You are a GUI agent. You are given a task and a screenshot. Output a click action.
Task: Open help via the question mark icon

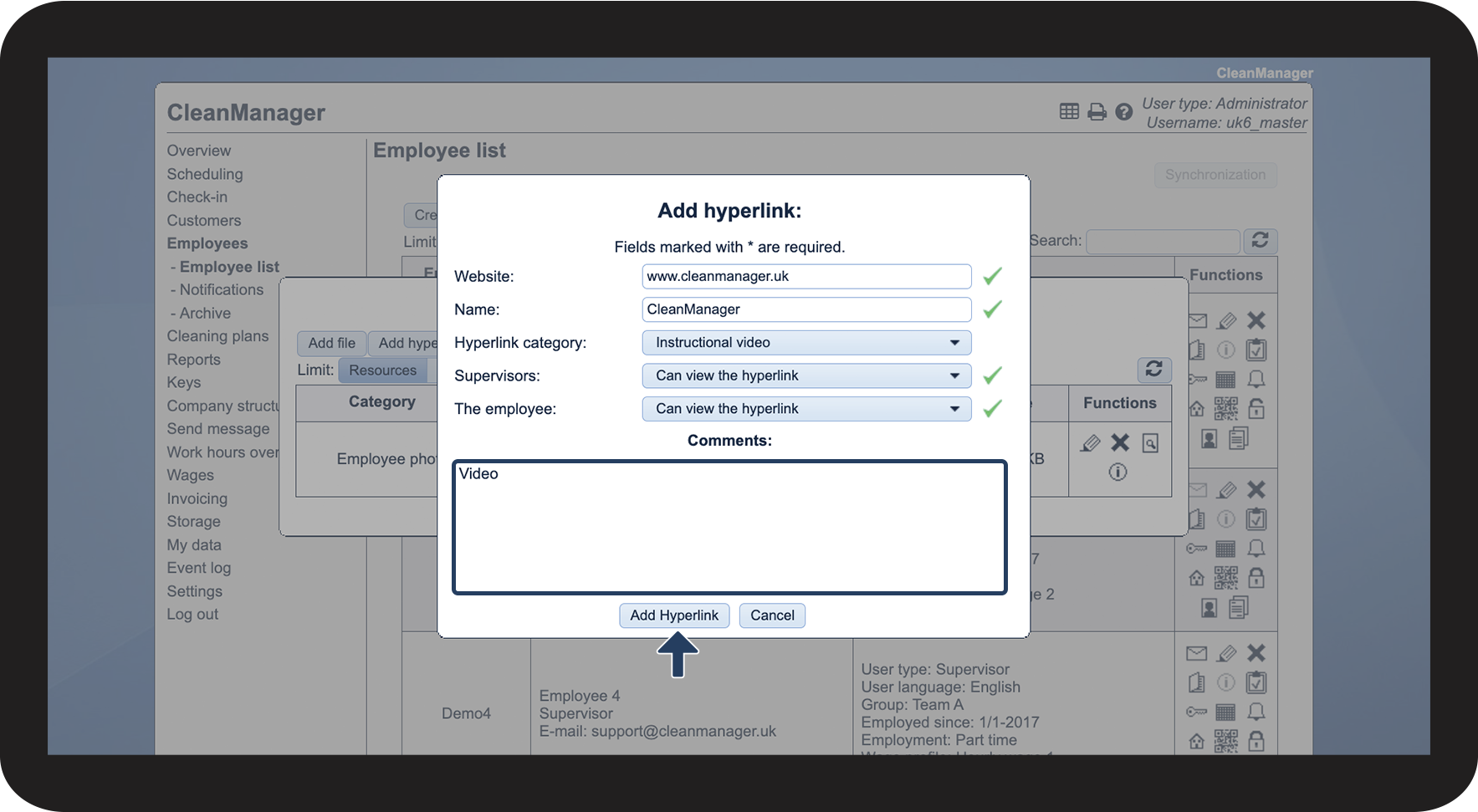[x=1124, y=111]
